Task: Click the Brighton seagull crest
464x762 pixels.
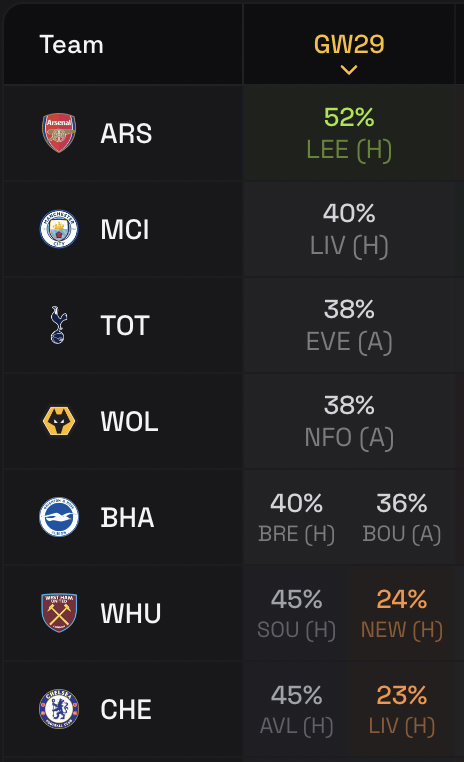Action: [59, 517]
